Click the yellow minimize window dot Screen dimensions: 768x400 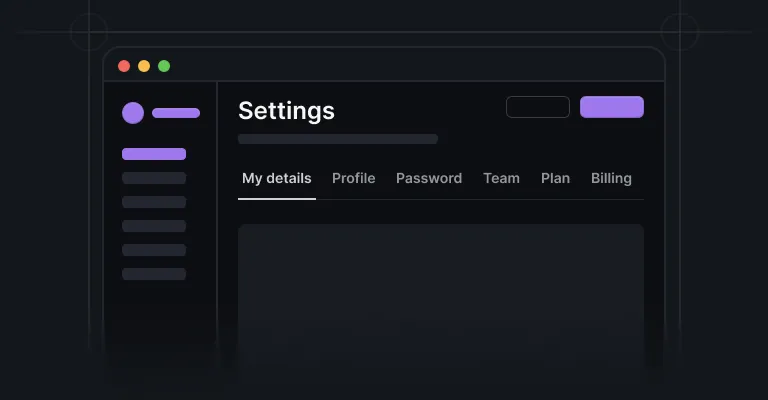pyautogui.click(x=144, y=66)
